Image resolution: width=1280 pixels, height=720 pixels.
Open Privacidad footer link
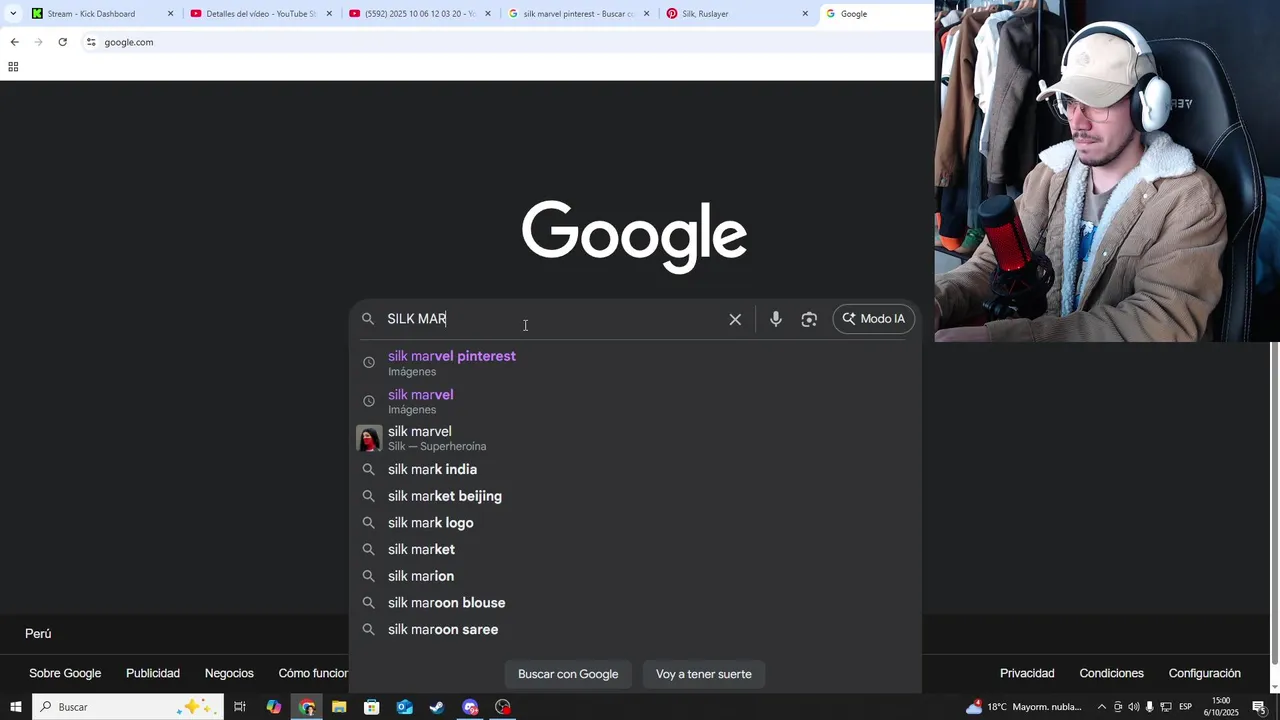pos(1027,673)
